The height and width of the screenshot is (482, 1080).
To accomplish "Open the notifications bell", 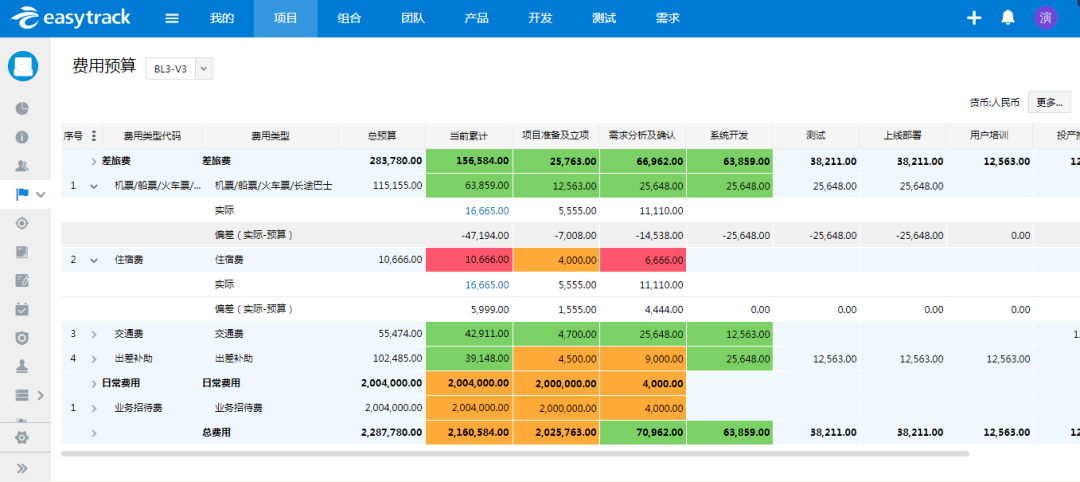I will coord(1008,18).
